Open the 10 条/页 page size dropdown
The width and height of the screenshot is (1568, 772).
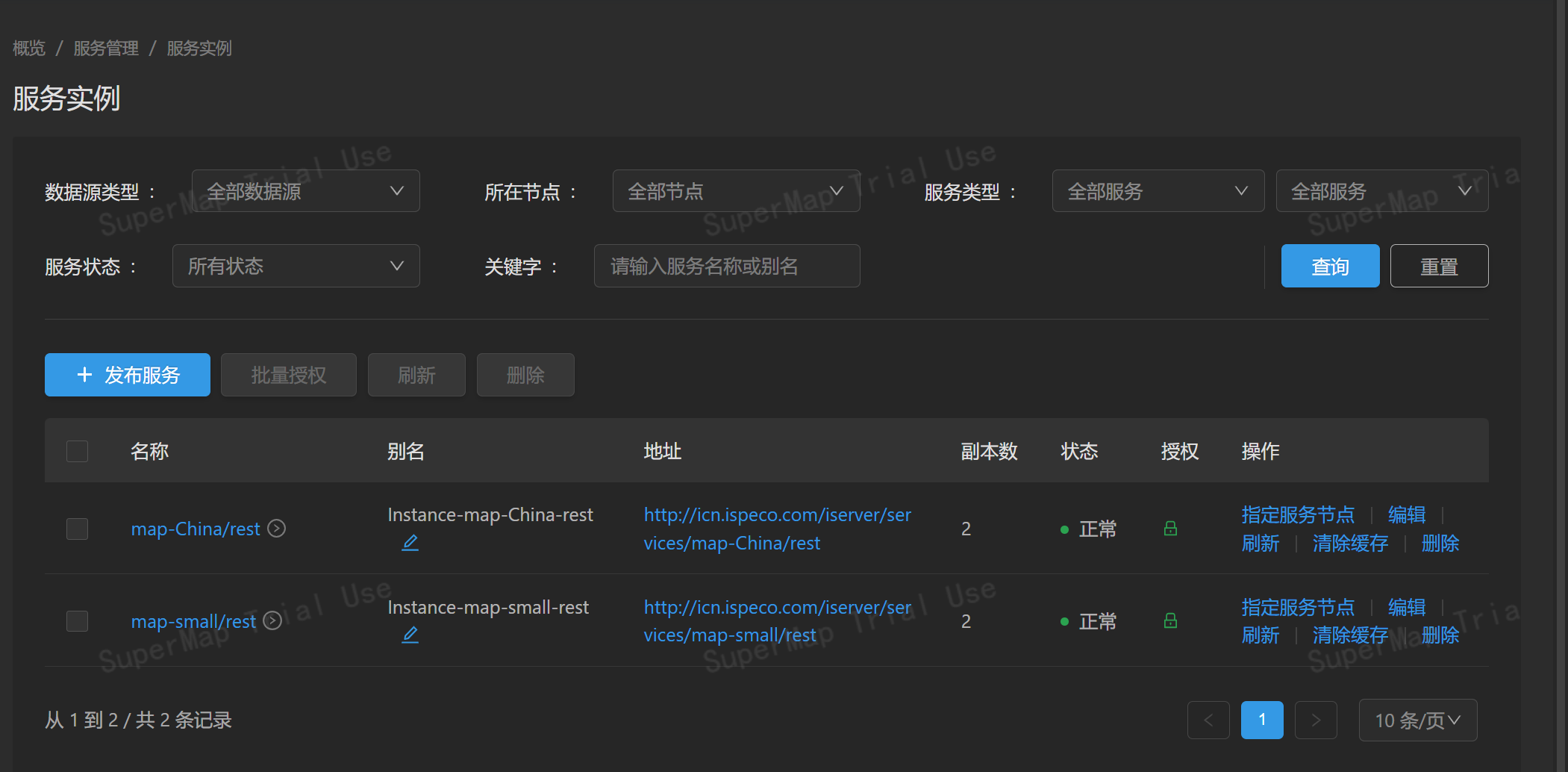point(1417,720)
